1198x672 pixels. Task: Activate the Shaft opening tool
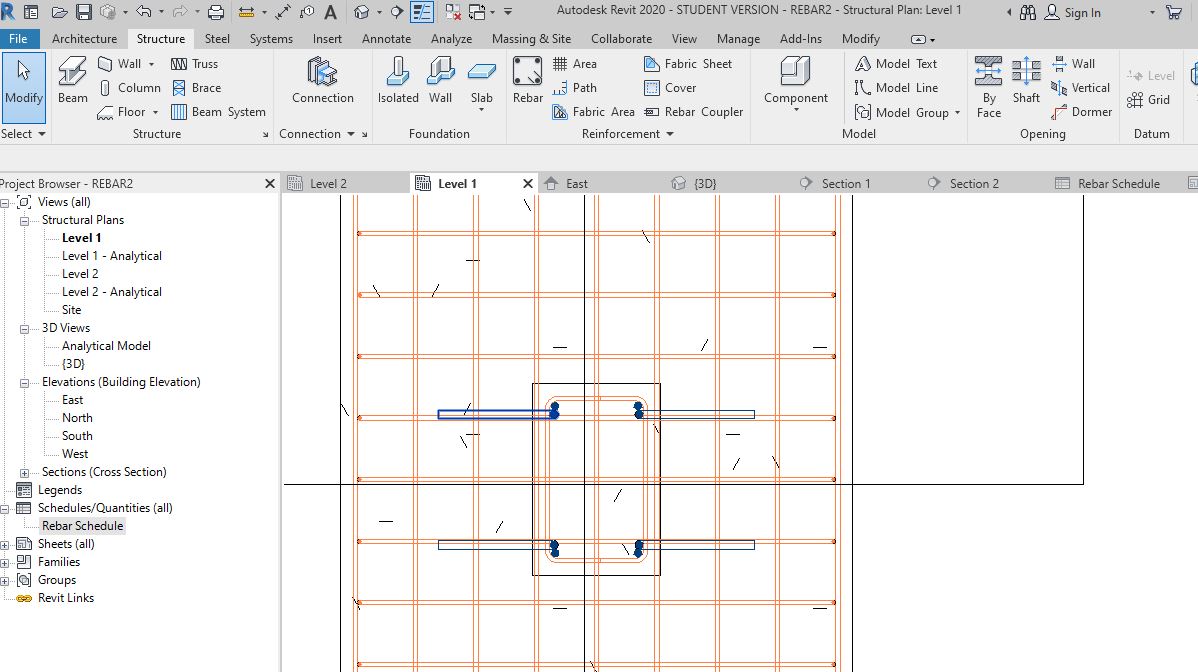(x=1026, y=80)
